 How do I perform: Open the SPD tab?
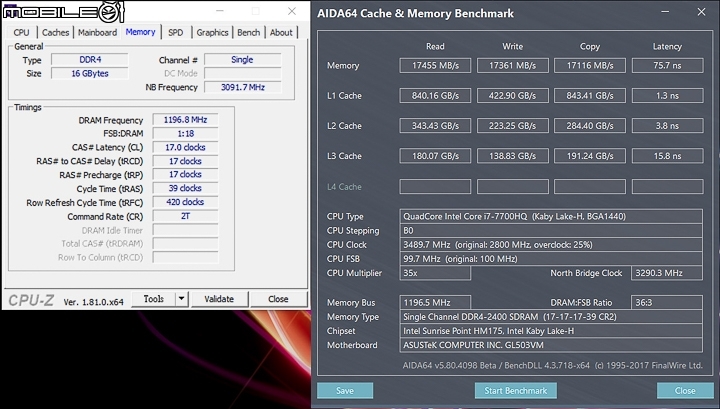tap(175, 33)
